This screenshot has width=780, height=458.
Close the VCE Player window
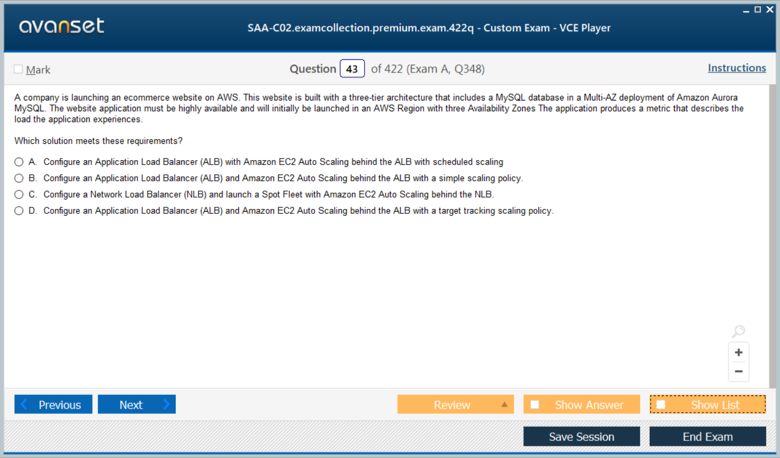[769, 9]
